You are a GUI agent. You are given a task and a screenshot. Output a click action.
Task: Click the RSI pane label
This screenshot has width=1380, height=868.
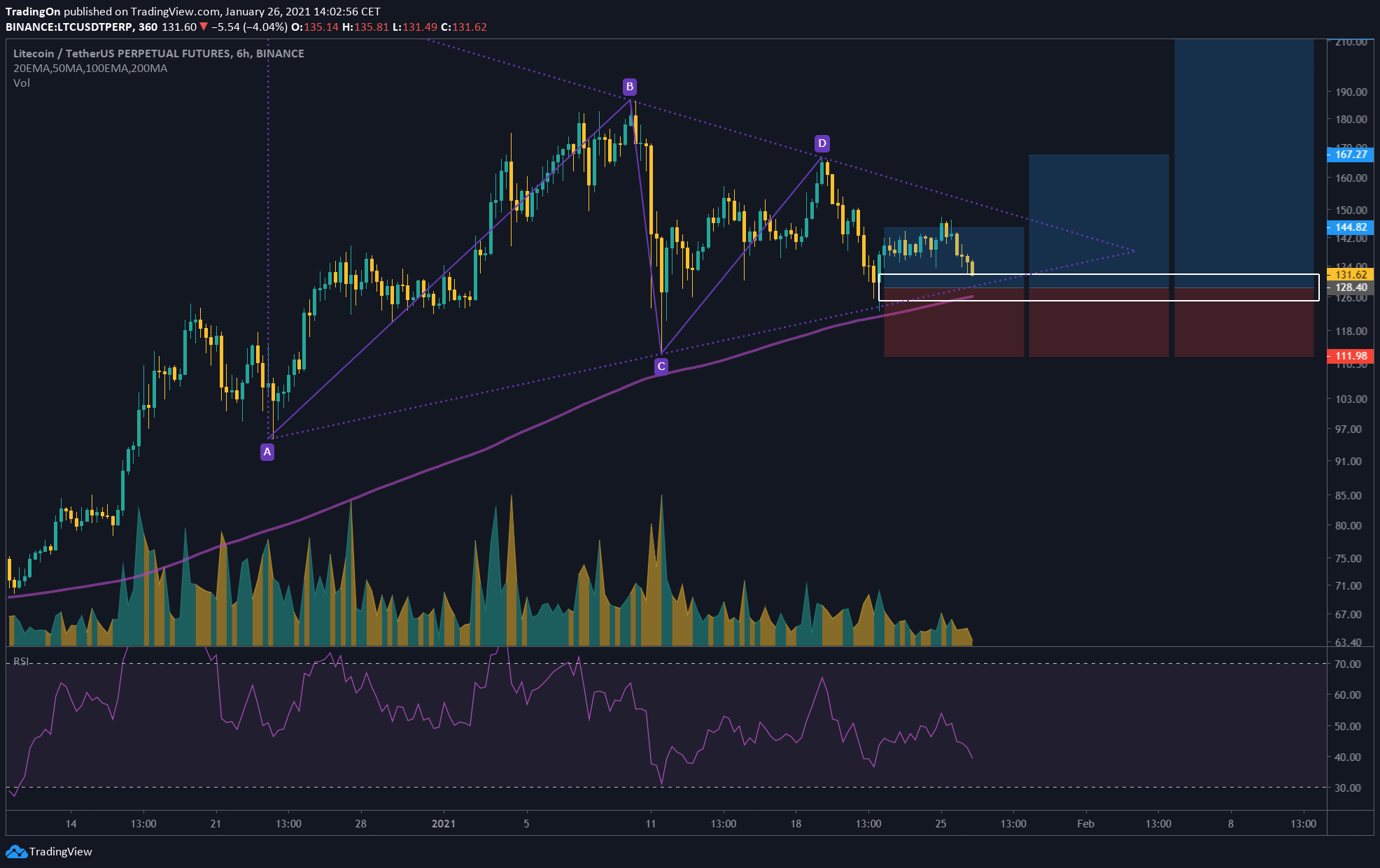coord(21,661)
